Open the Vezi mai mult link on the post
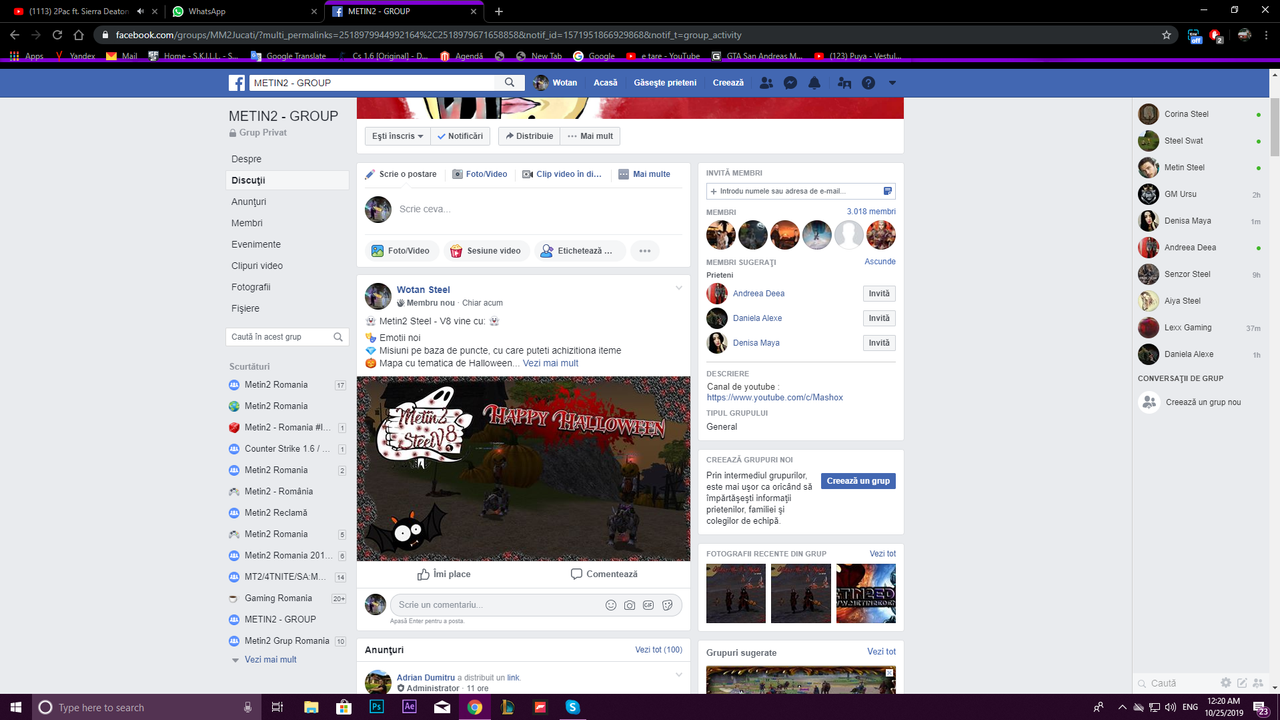The width and height of the screenshot is (1280, 720). 551,363
